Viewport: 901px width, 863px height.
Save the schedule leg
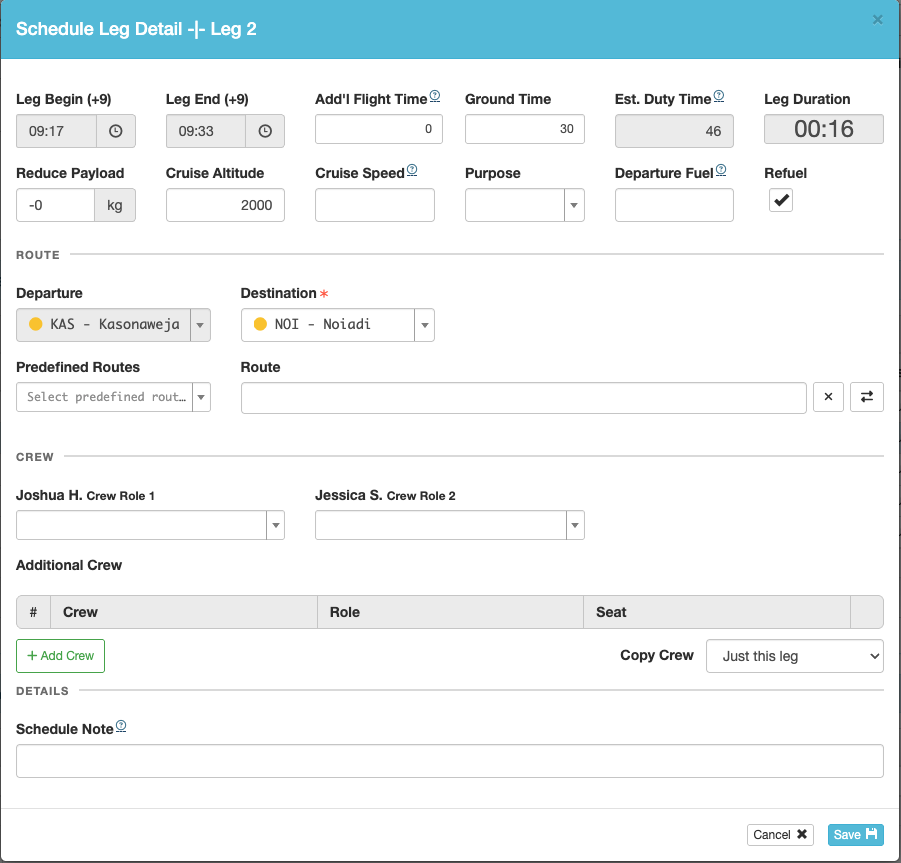(x=855, y=834)
